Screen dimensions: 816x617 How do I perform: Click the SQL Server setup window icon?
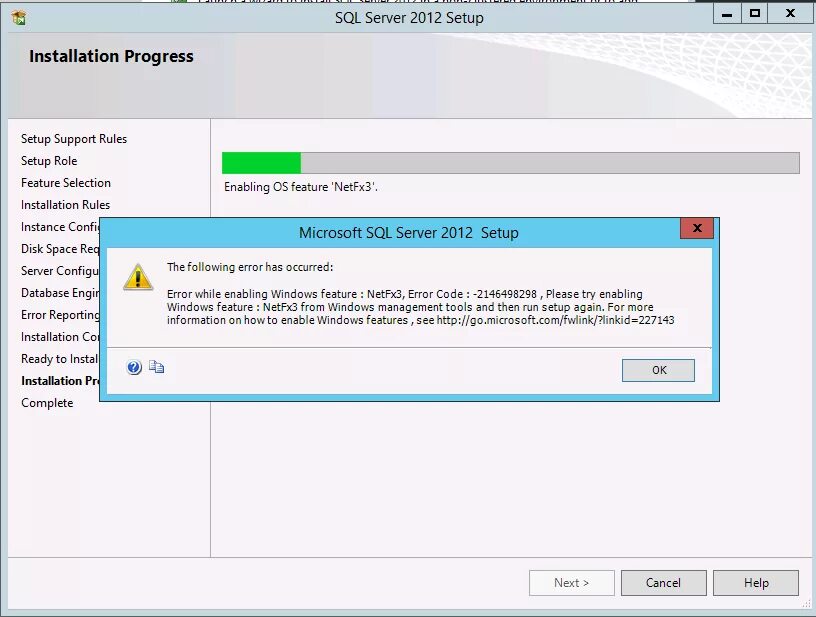tap(19, 18)
